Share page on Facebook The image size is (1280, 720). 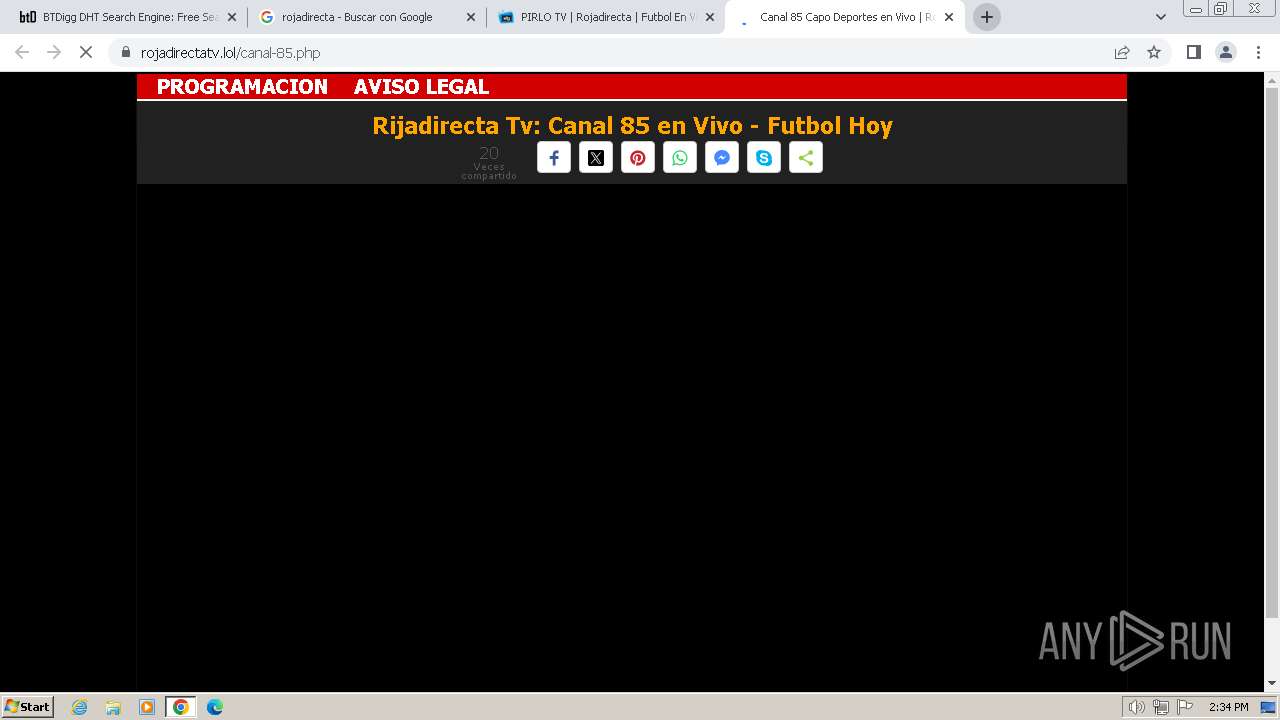(x=554, y=158)
